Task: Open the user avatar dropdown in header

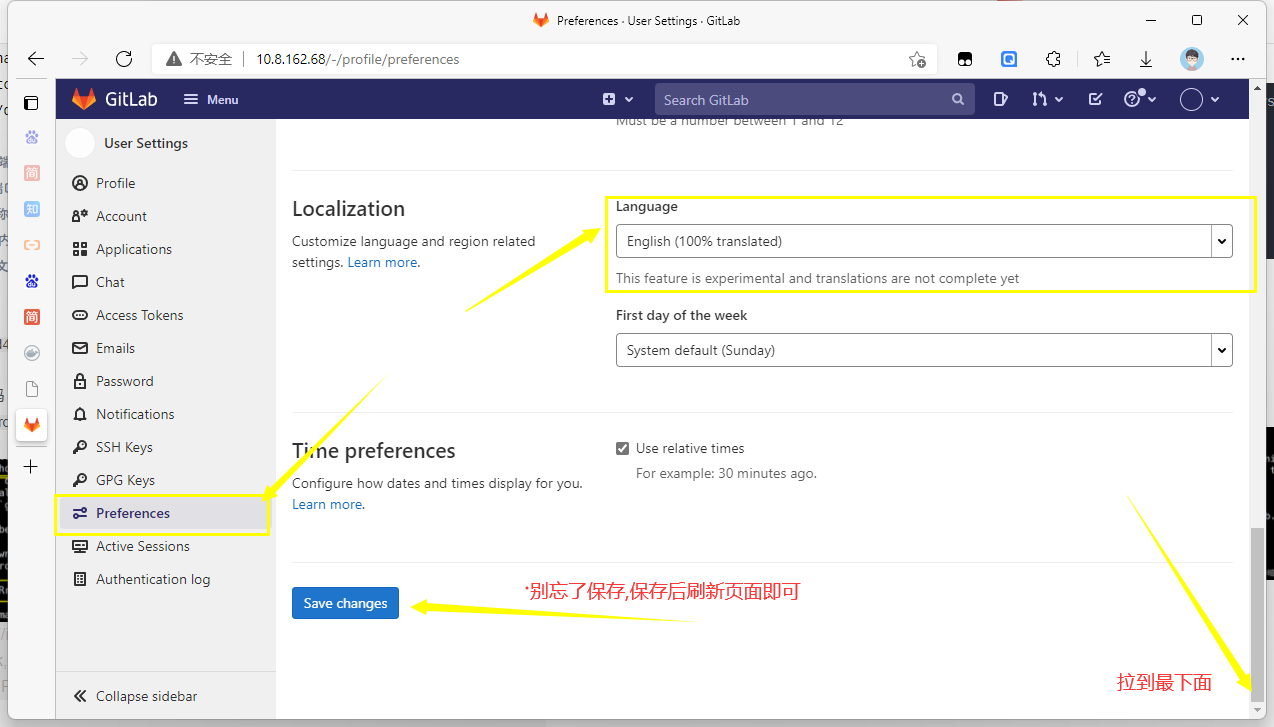Action: tap(1200, 99)
